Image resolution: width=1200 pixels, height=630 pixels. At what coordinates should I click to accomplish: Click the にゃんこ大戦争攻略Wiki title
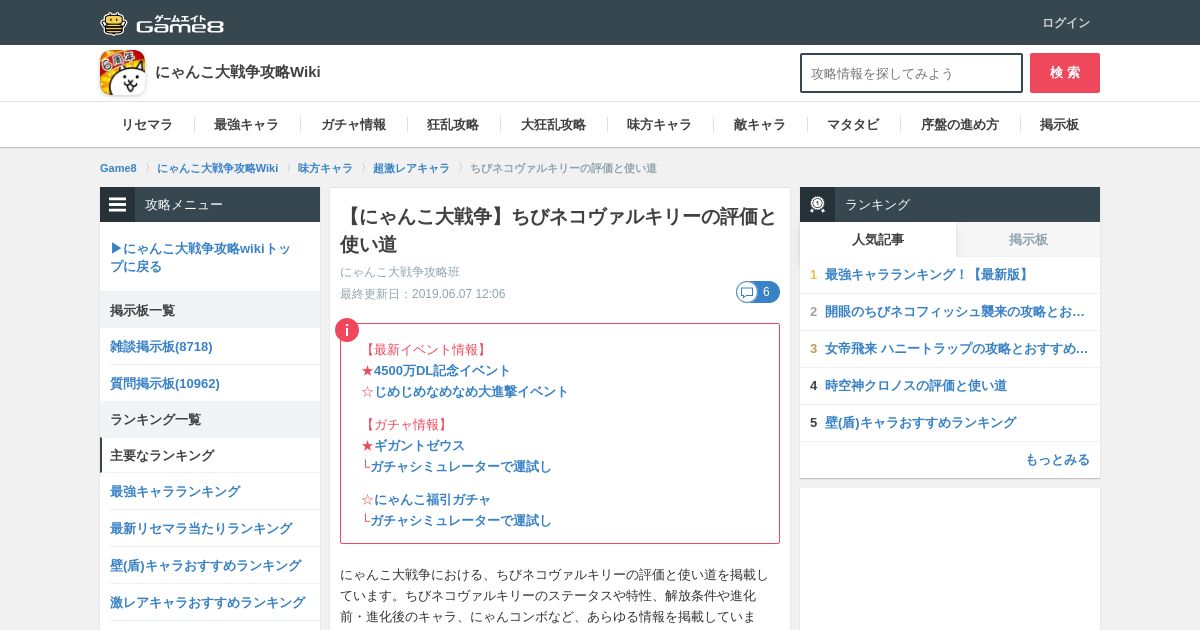(x=238, y=72)
